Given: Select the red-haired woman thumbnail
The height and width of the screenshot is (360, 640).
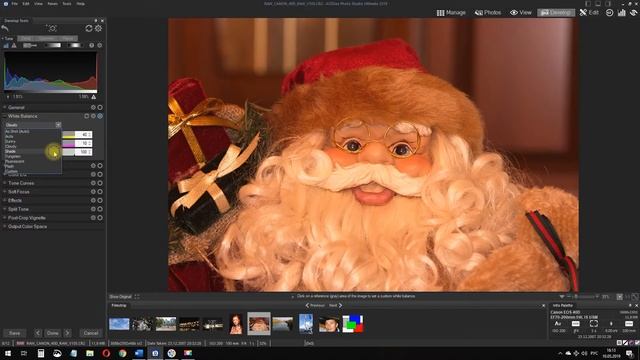Looking at the screenshot, I should [x=236, y=324].
